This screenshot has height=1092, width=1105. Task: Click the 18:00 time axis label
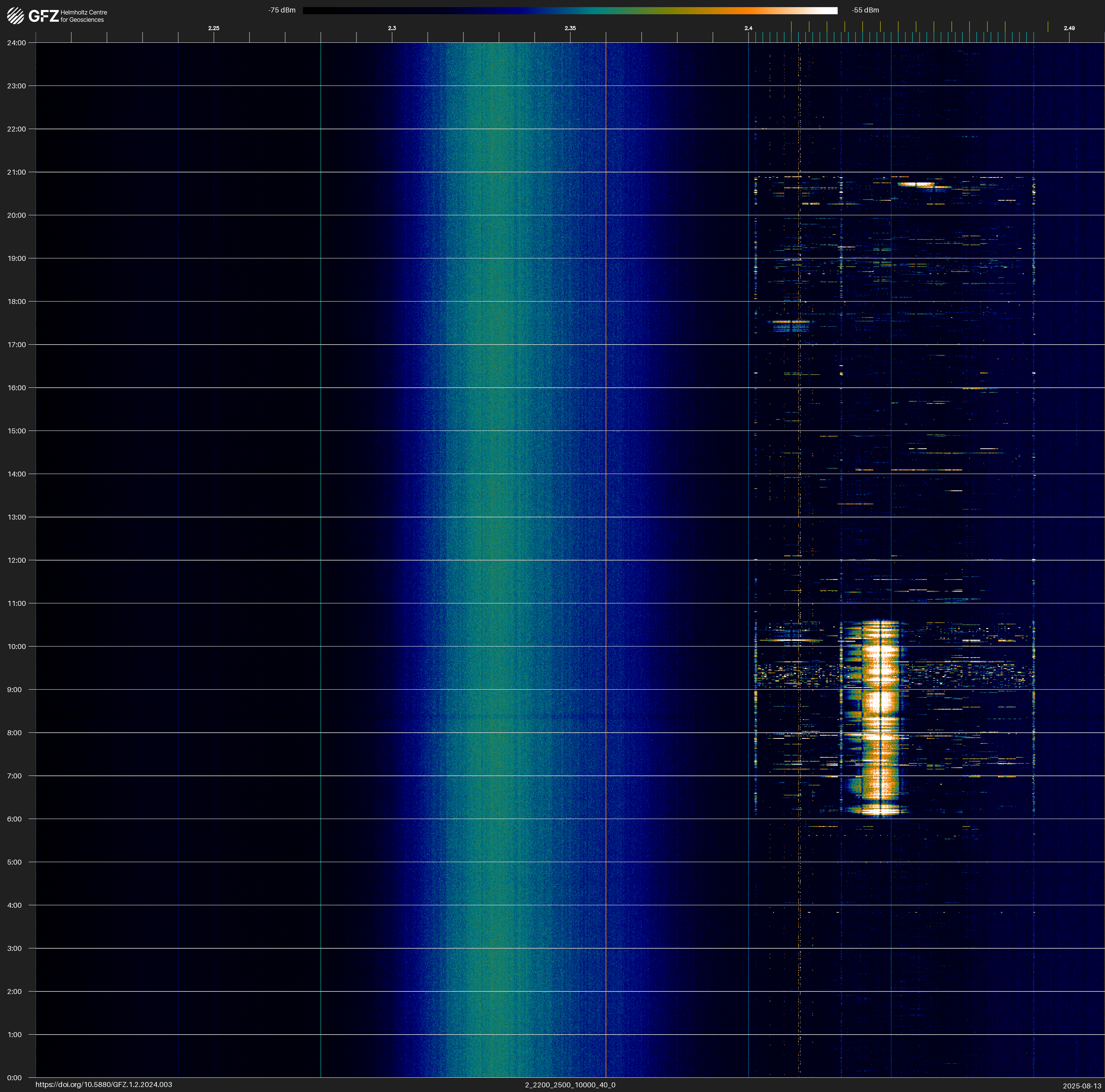17,301
